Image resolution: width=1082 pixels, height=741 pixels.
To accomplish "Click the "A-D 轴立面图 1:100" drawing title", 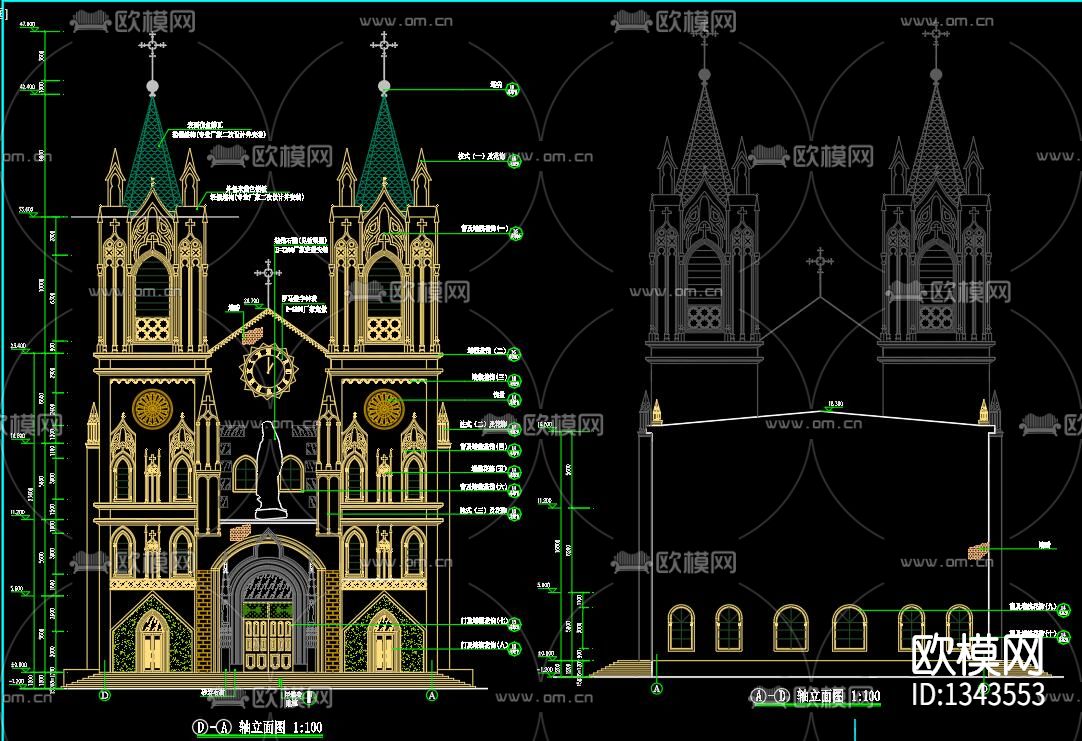I will pyautogui.click(x=816, y=695).
